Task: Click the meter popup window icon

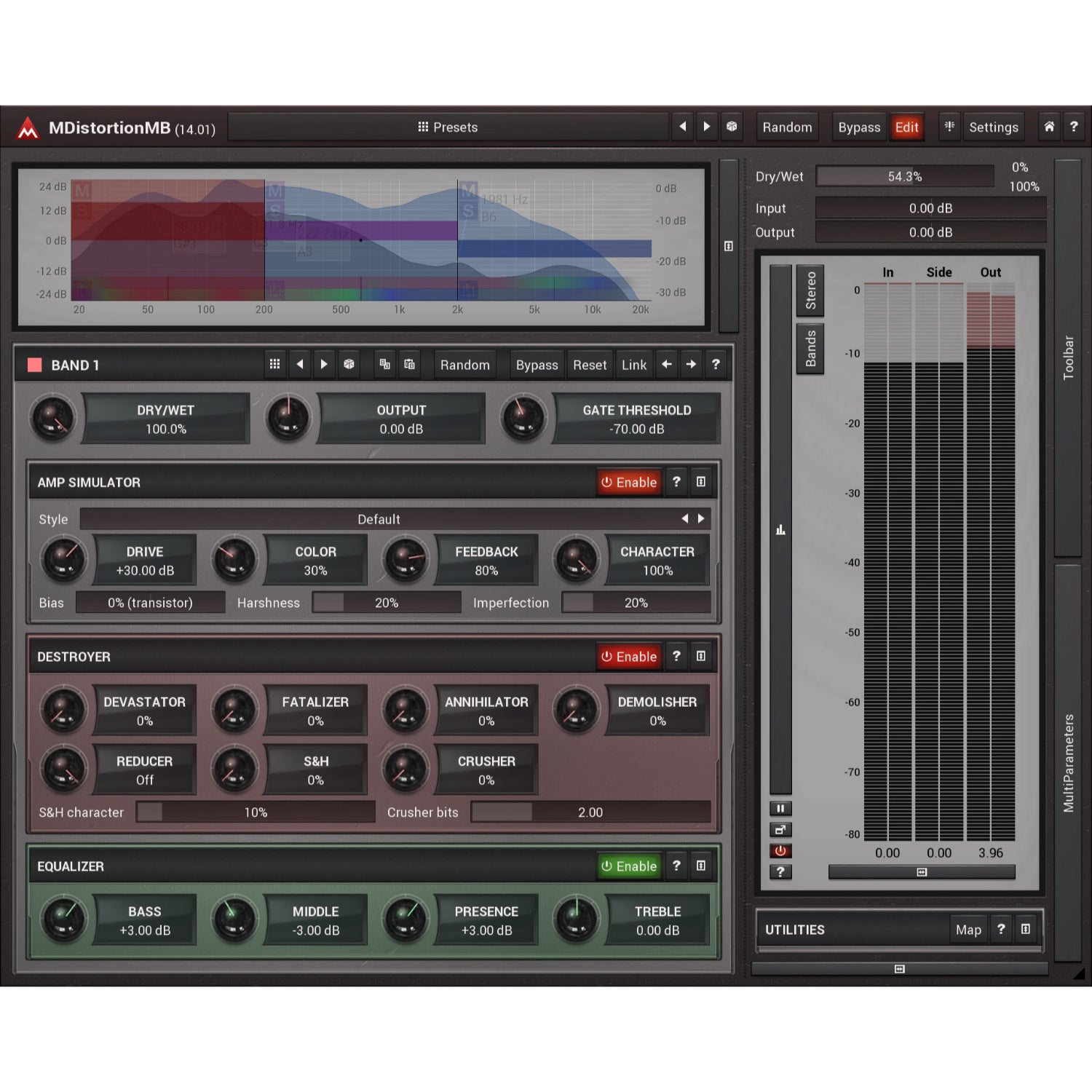Action: [780, 830]
